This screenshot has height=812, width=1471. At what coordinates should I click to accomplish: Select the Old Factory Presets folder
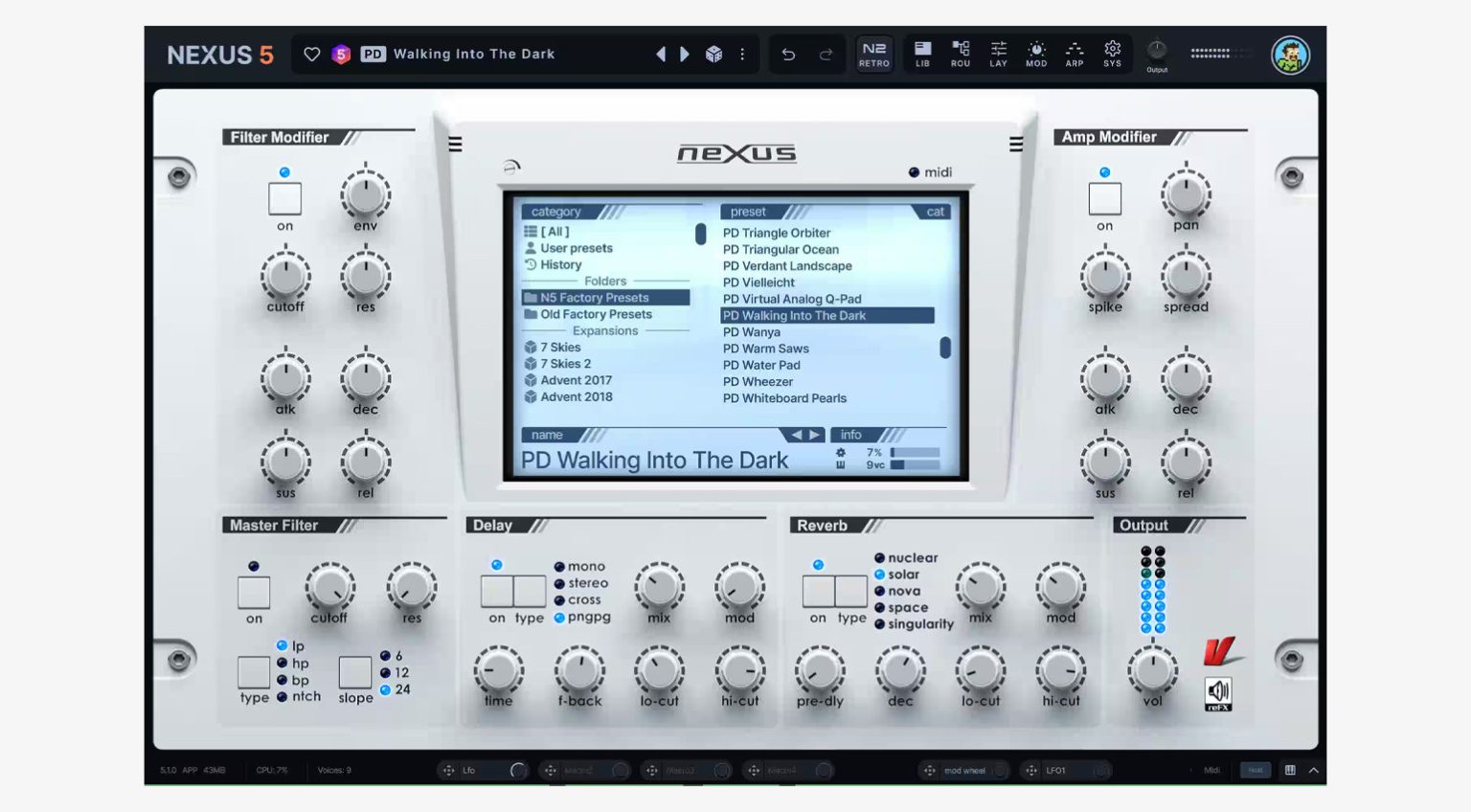click(x=596, y=314)
